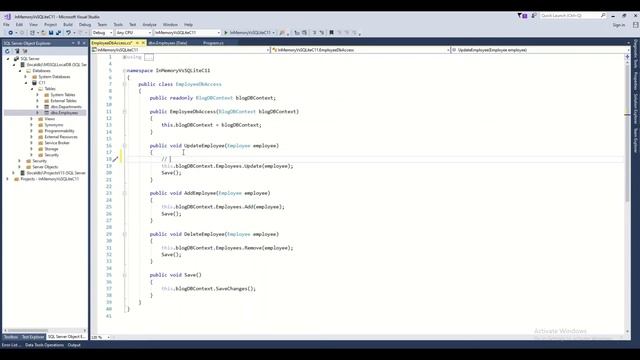This screenshot has height=360, width=640.
Task: Click the account icon next to Sign in
Action: (x=636, y=25)
